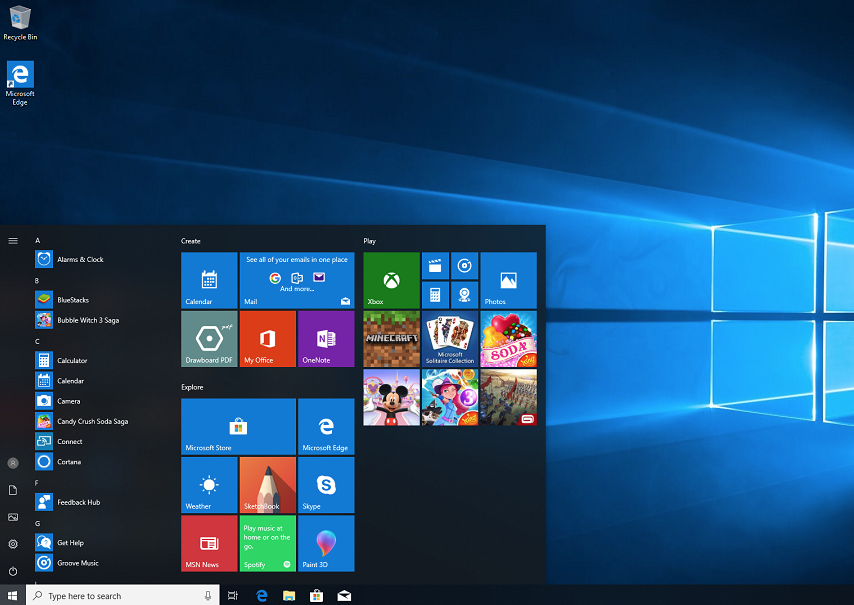854x605 pixels.
Task: Select the Recycle Bin desktop icon
Action: (20, 23)
